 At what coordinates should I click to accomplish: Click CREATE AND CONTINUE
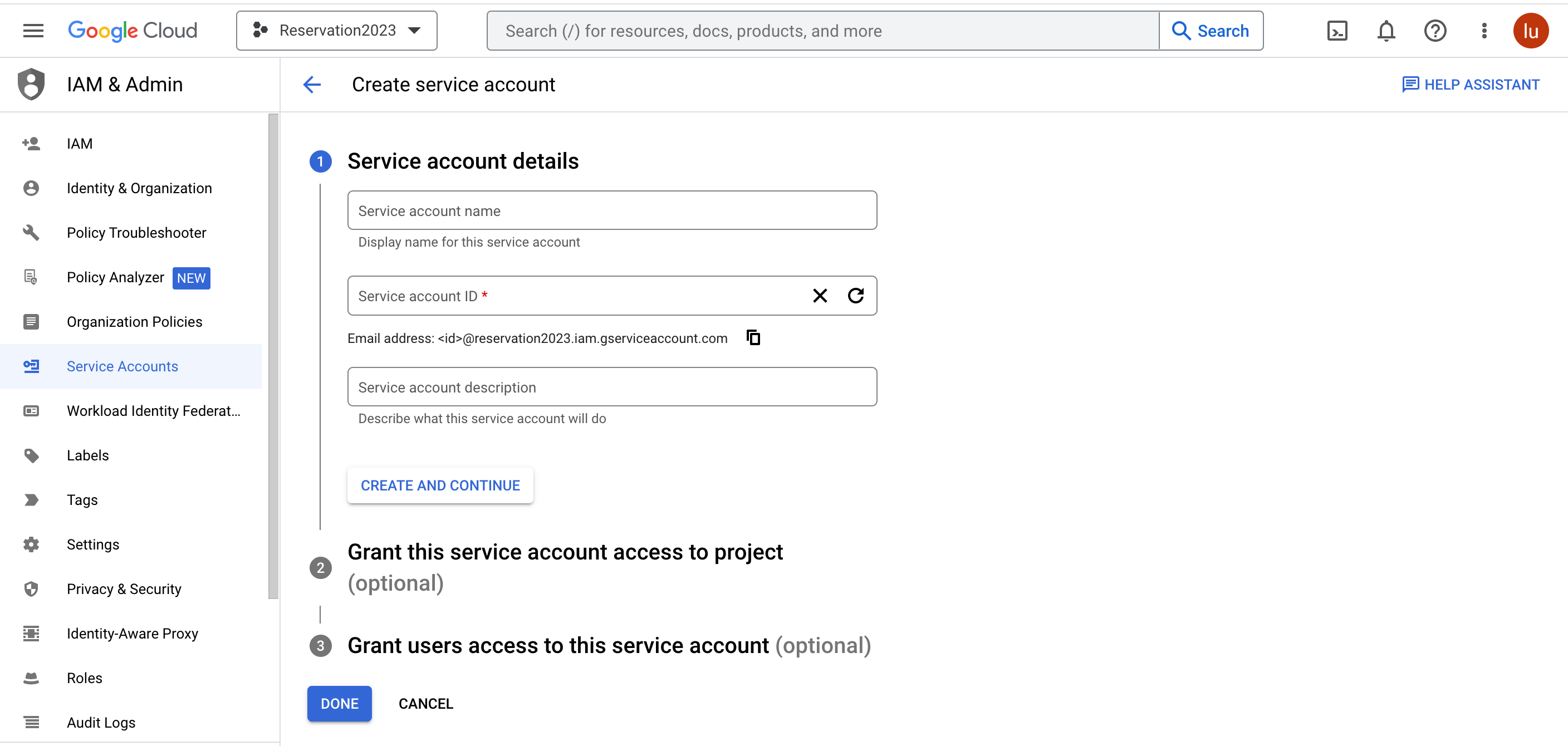pyautogui.click(x=439, y=485)
